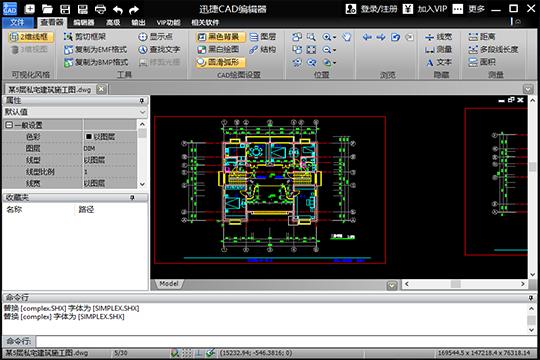Toggle the 黑色背景 black background
This screenshot has width=540, height=360.
[x=220, y=37]
